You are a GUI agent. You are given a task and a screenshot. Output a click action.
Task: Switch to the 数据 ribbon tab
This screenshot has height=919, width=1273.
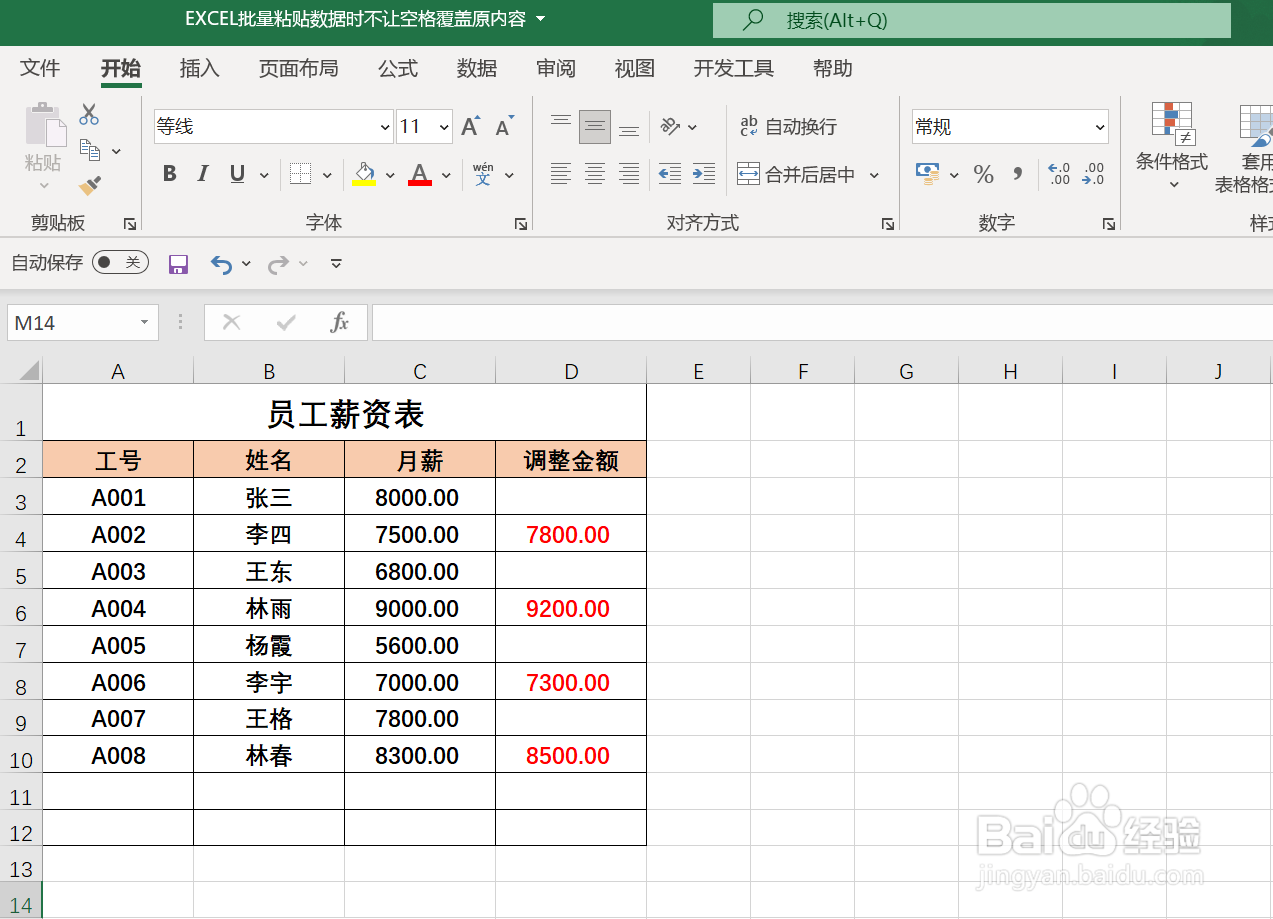[476, 68]
